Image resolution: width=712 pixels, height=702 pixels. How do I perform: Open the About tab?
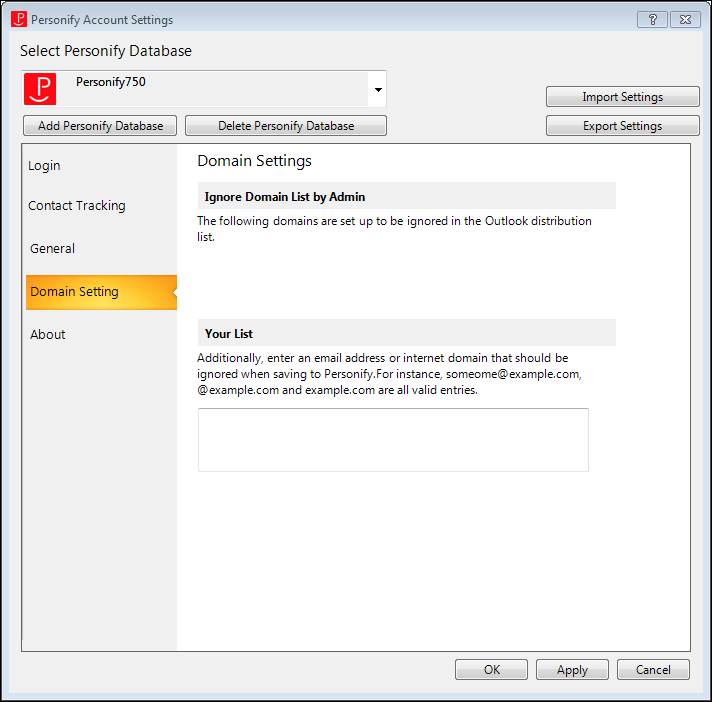(x=48, y=335)
